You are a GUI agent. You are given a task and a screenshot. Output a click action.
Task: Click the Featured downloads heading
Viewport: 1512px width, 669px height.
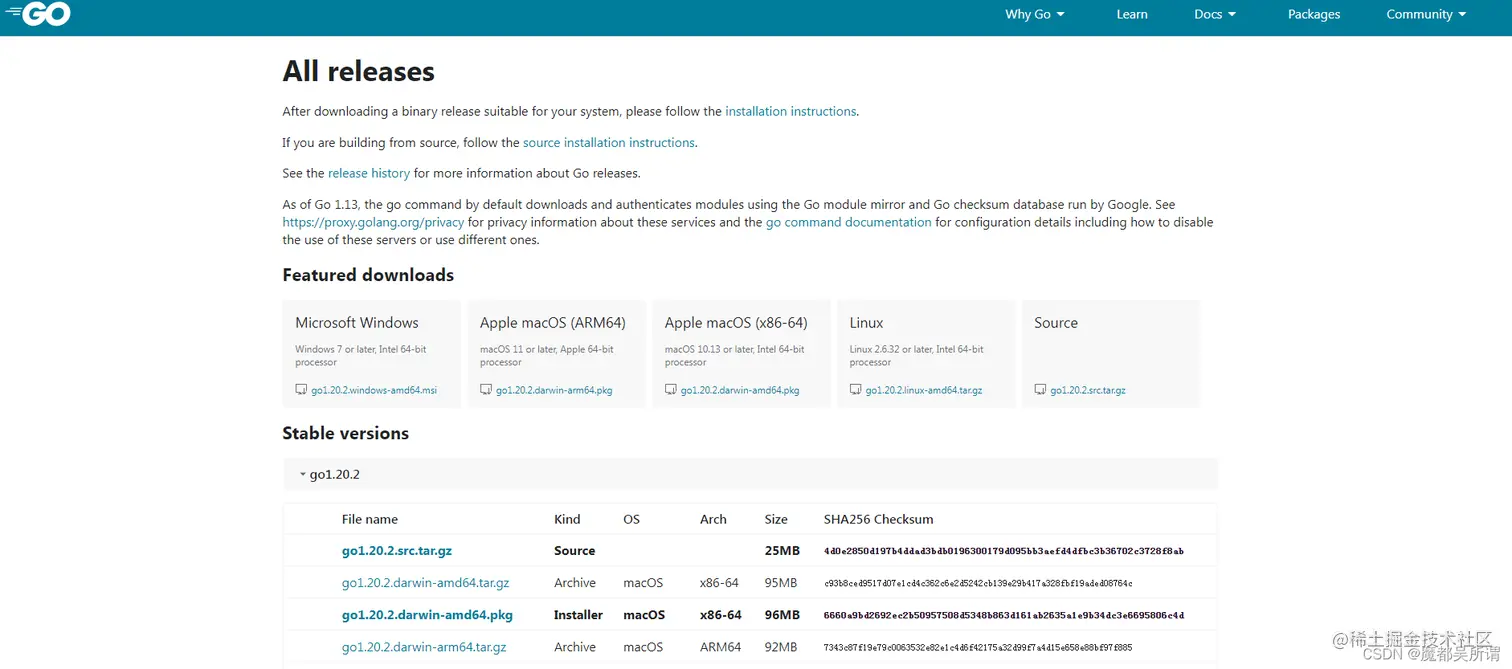click(x=368, y=275)
